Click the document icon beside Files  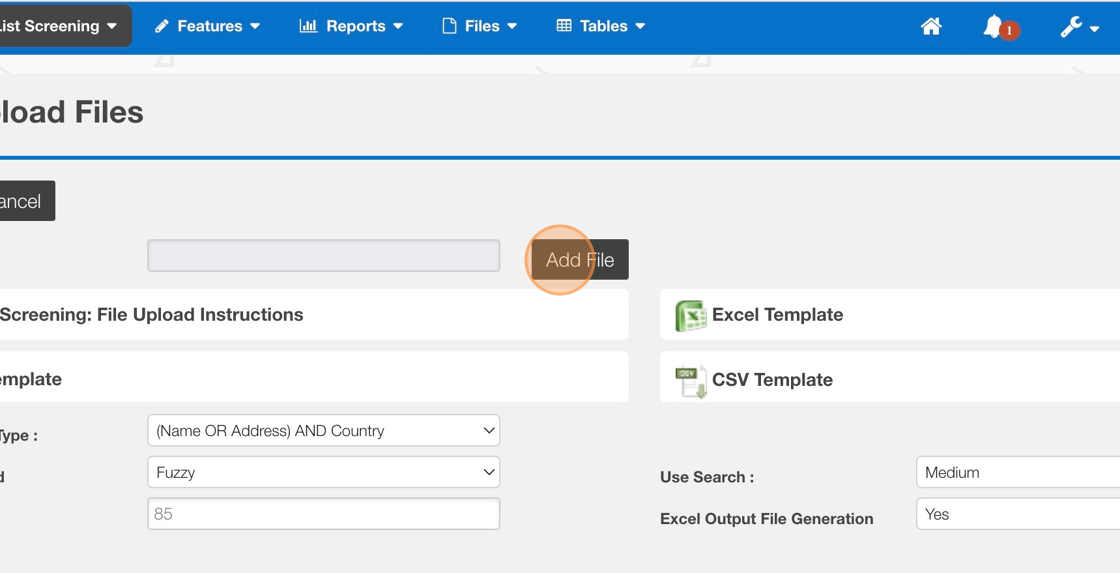[449, 26]
